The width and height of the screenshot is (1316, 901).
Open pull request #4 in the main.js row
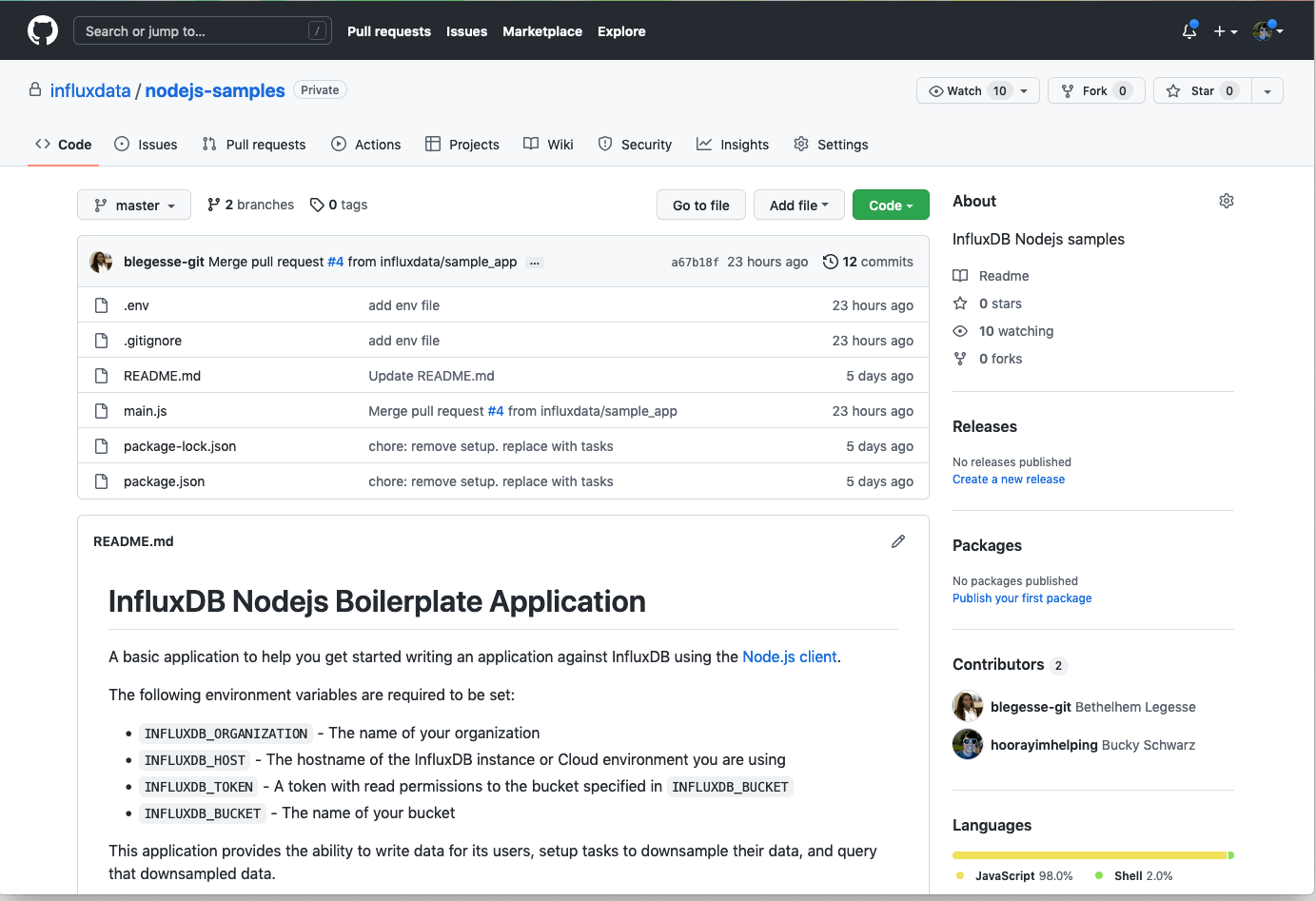coord(496,411)
